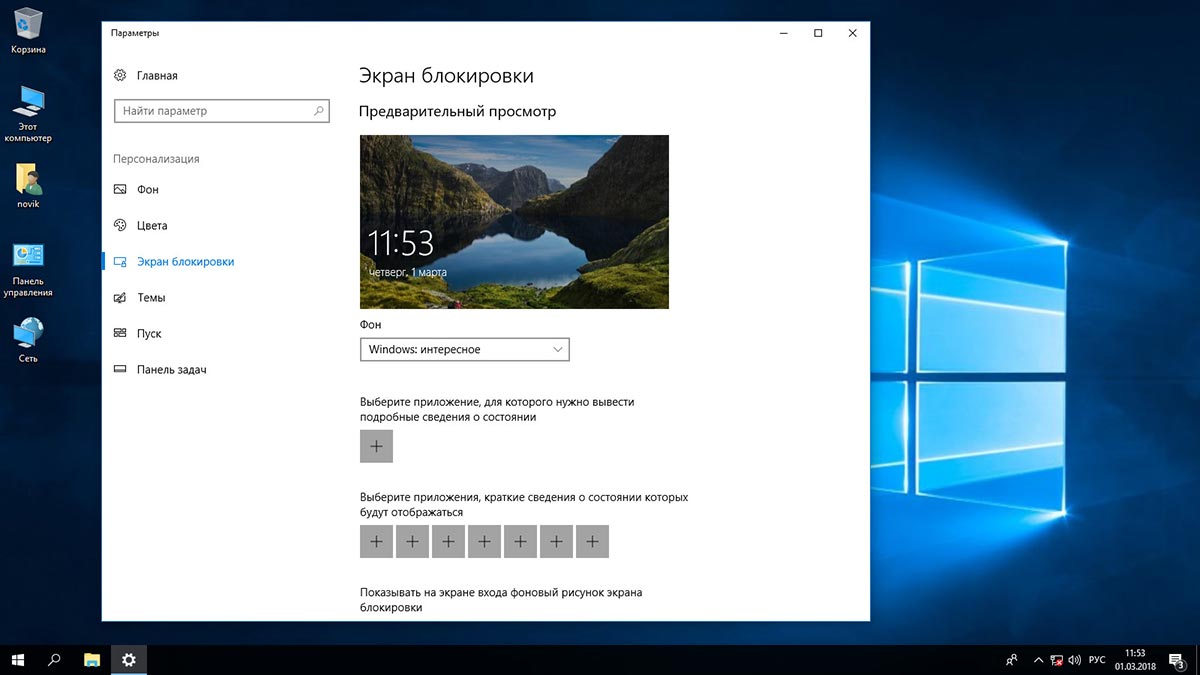Select Экран блокировки in the sidebar
This screenshot has height=675, width=1200.
point(185,261)
